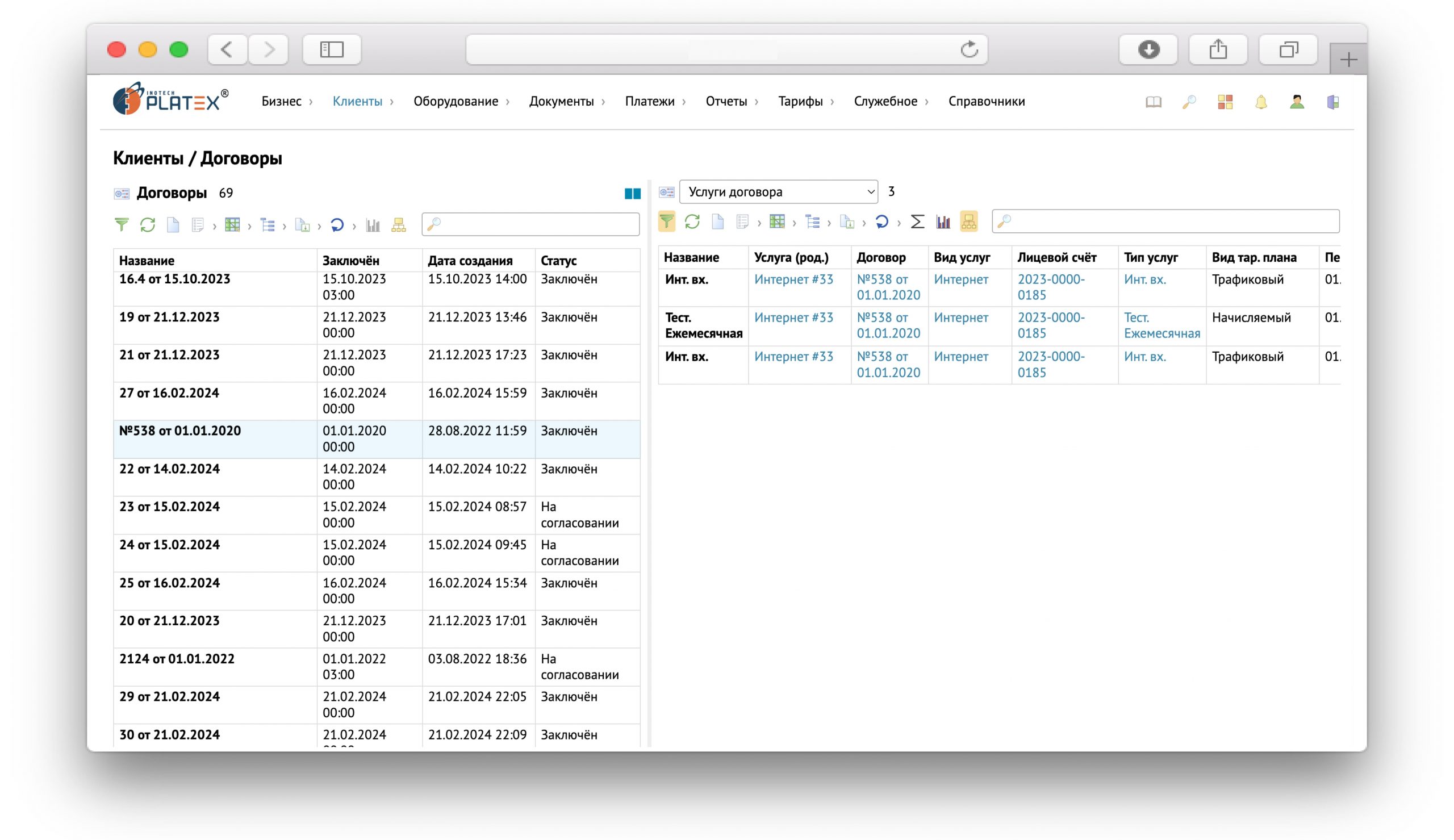The width and height of the screenshot is (1454, 840).
Task: Click the export document icon in Договоры toolbar
Action: pyautogui.click(x=302, y=224)
